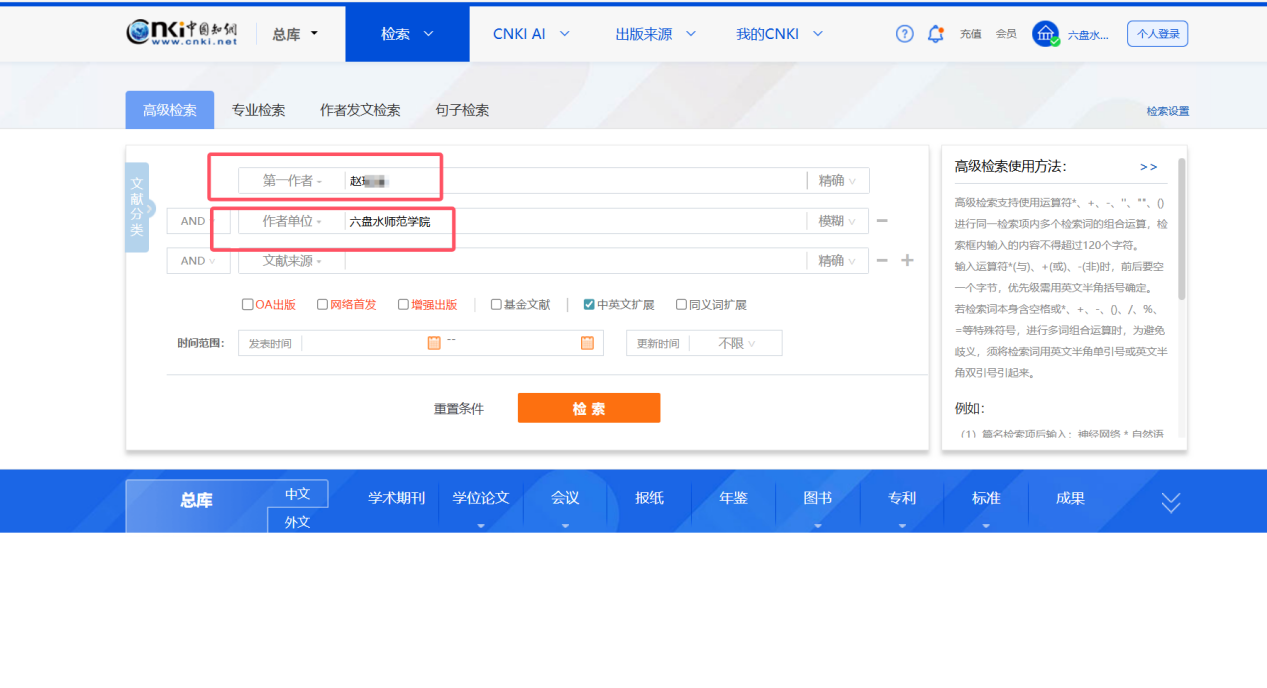The height and width of the screenshot is (688, 1267).
Task: Open the 第一作者 field type dropdown
Action: [291, 181]
